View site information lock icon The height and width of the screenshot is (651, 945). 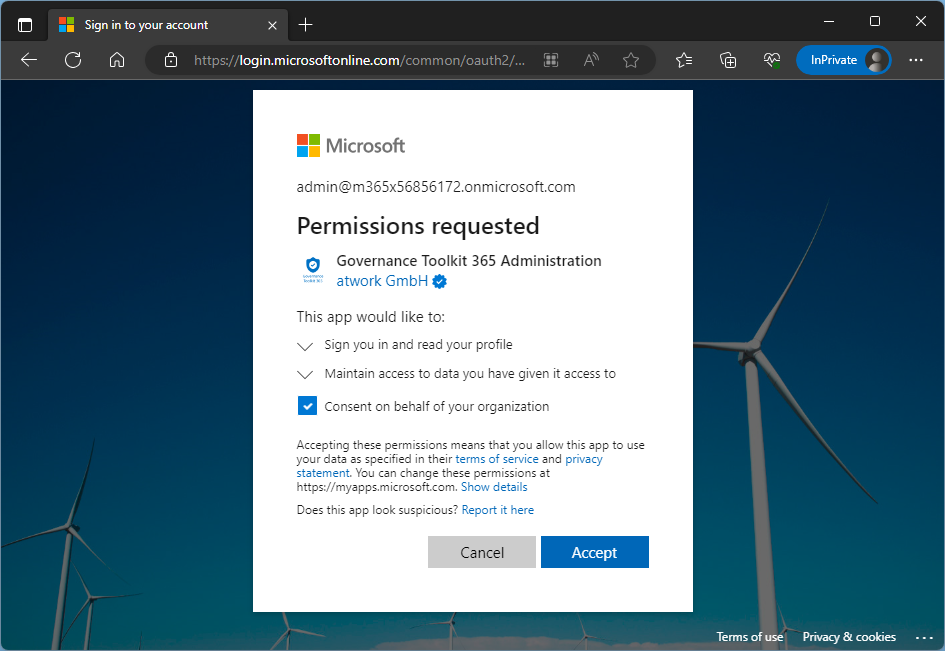coord(171,60)
